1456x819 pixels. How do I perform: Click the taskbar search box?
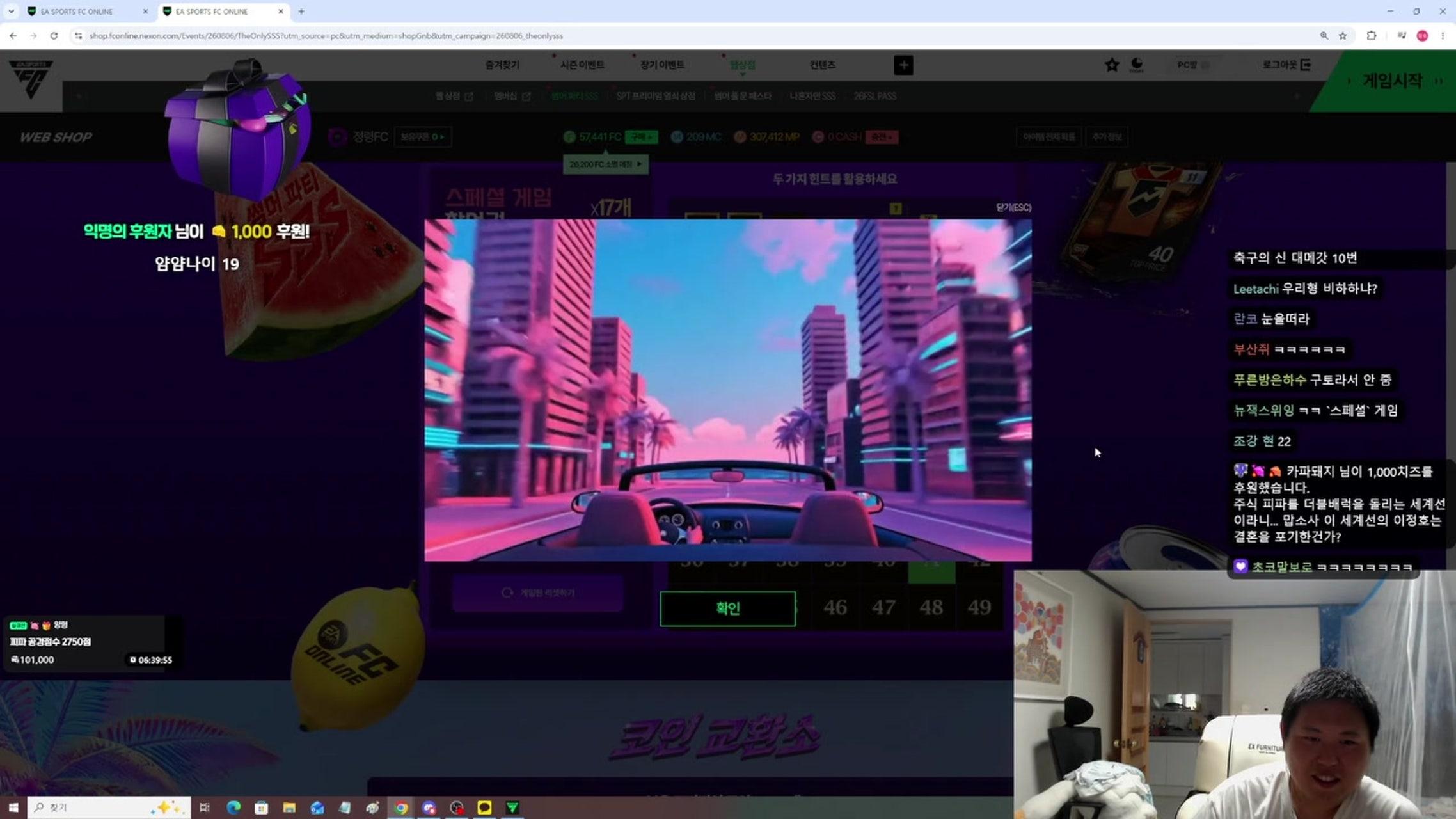[109, 807]
